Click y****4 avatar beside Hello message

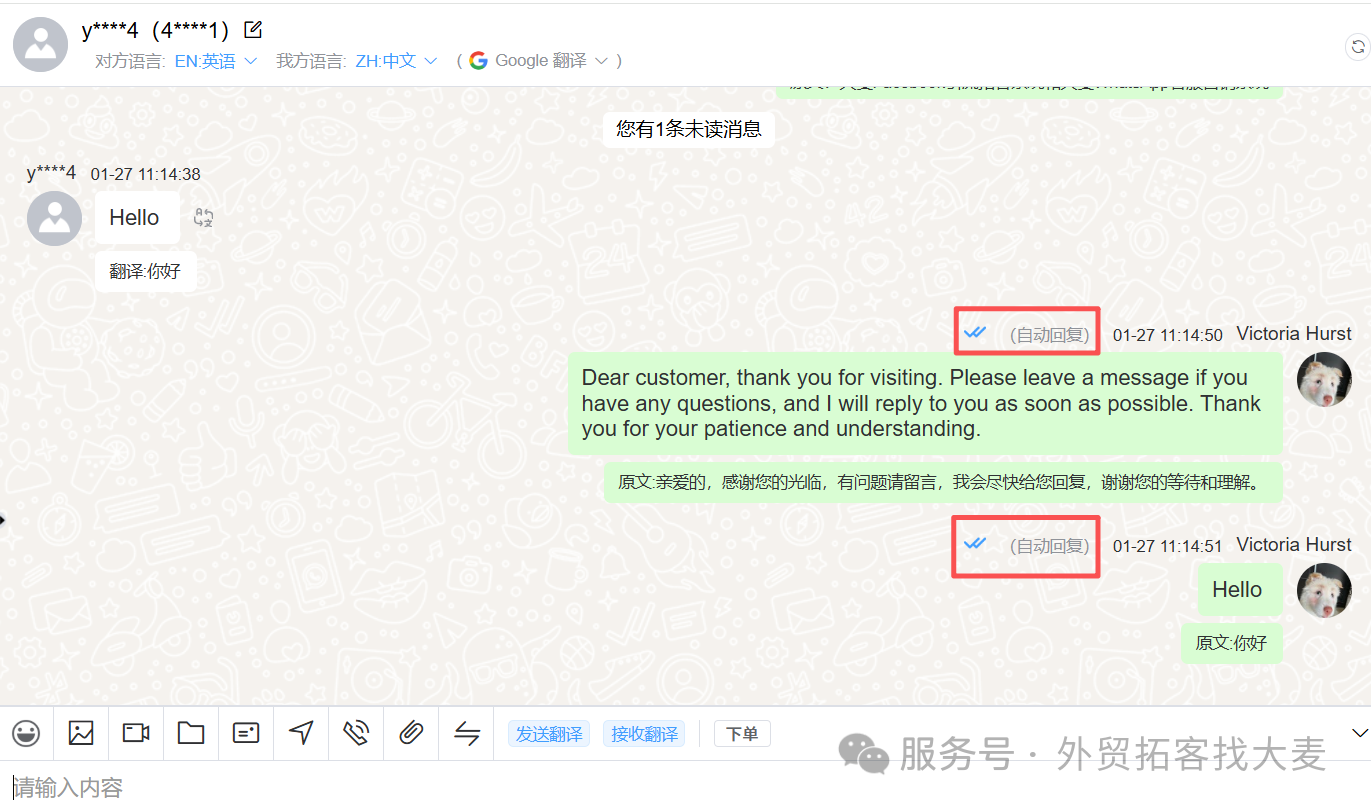[54, 218]
